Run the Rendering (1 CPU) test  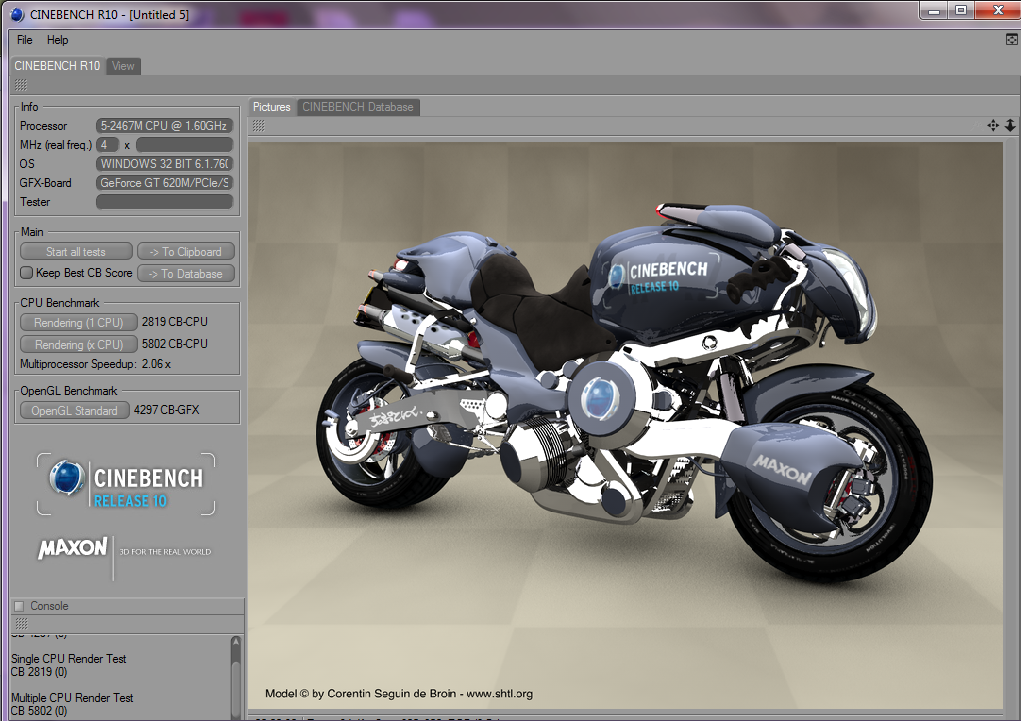point(78,322)
